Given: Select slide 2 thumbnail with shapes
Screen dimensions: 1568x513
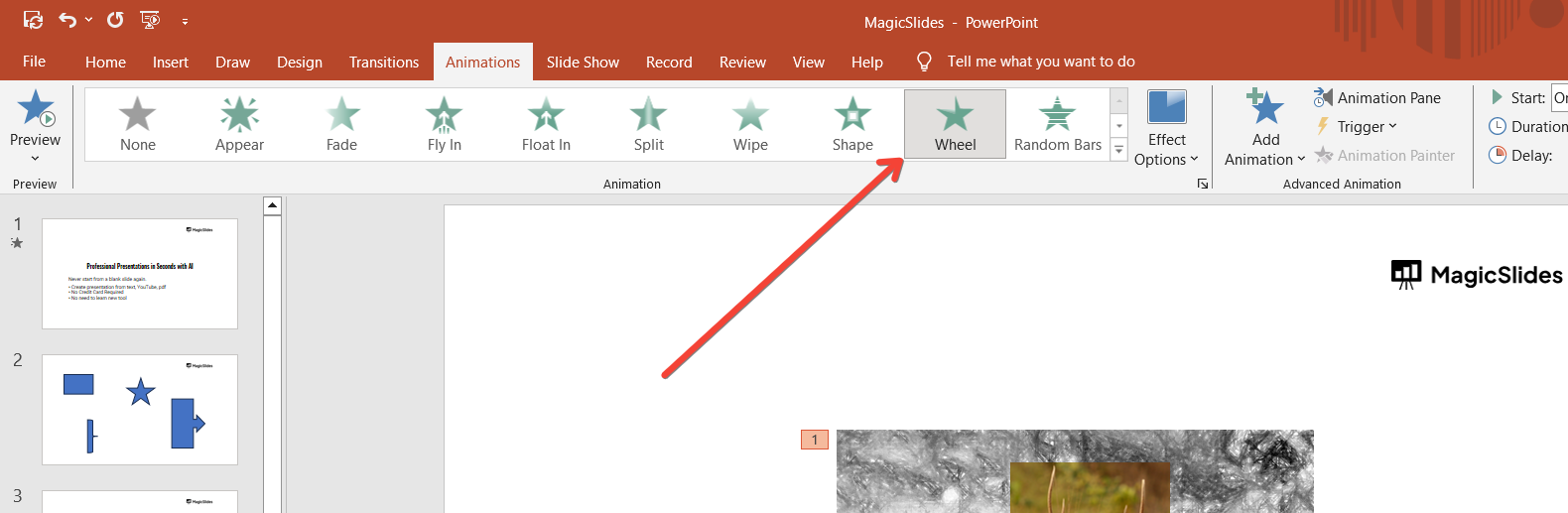Looking at the screenshot, I should pyautogui.click(x=140, y=410).
